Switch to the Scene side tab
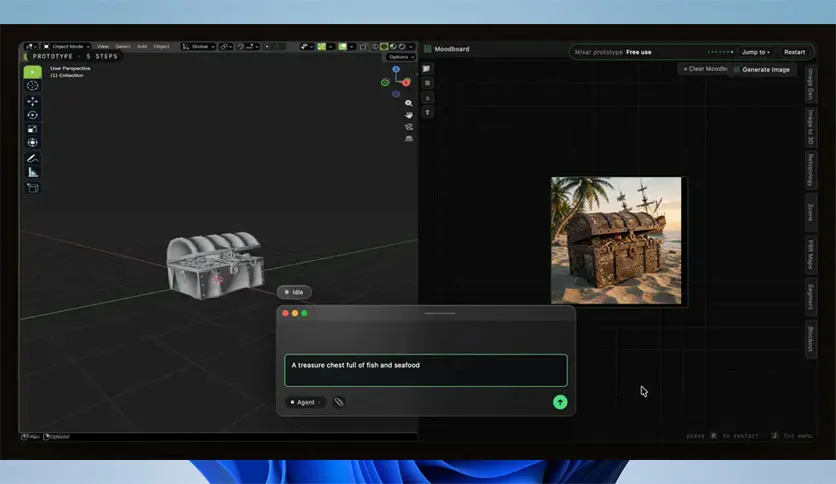 point(810,213)
